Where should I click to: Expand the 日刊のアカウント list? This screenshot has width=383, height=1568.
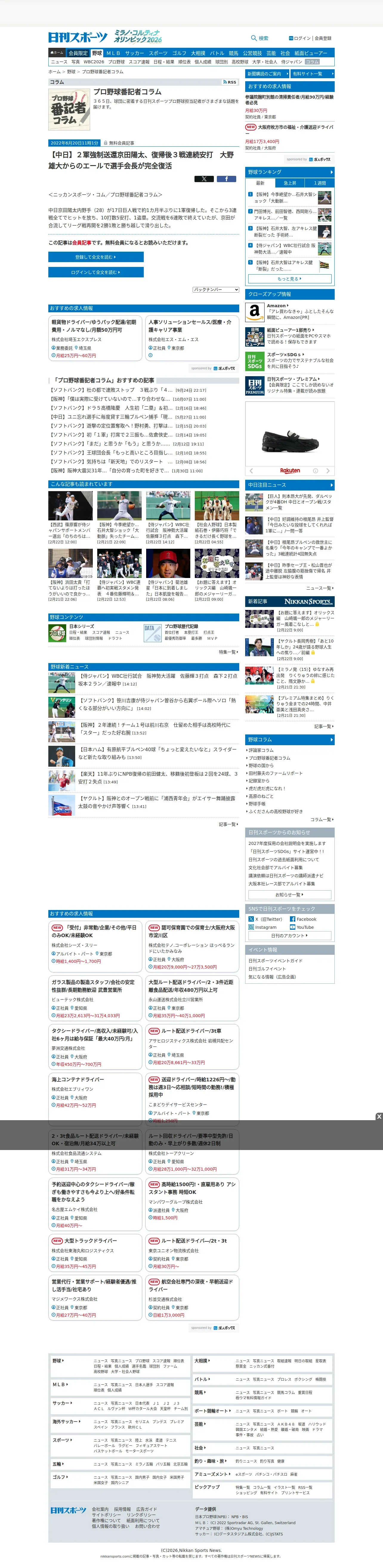(290, 936)
